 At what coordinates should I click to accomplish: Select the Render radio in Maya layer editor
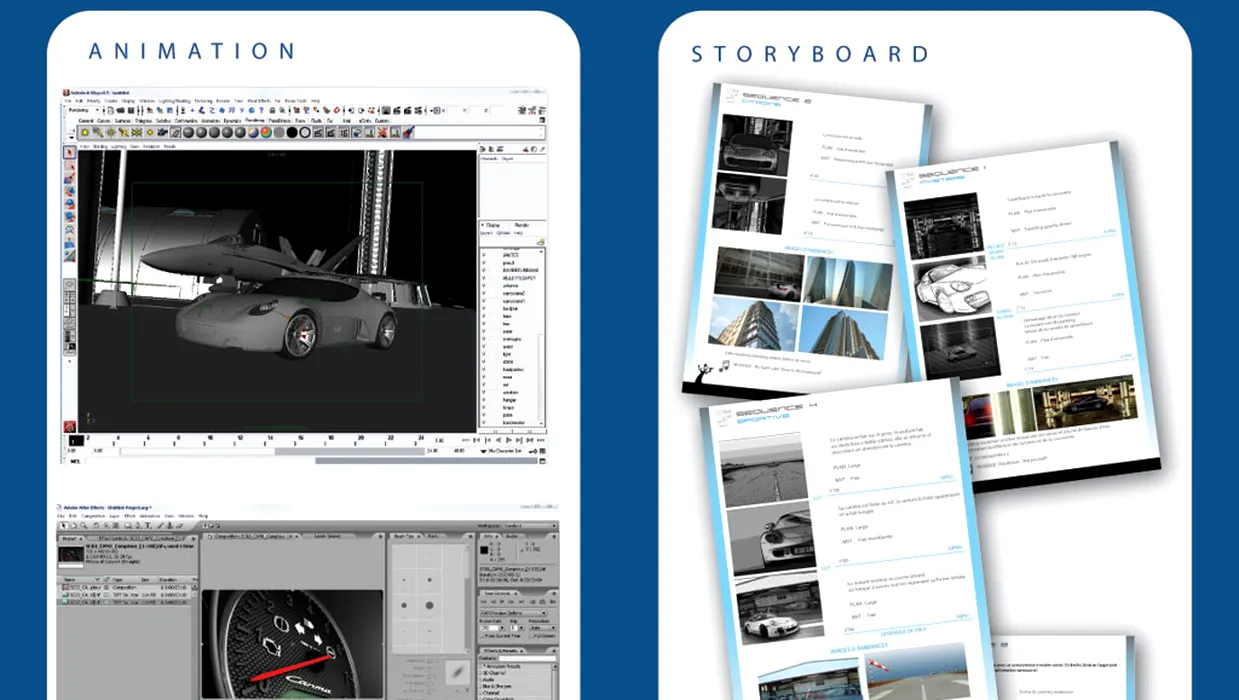click(520, 225)
